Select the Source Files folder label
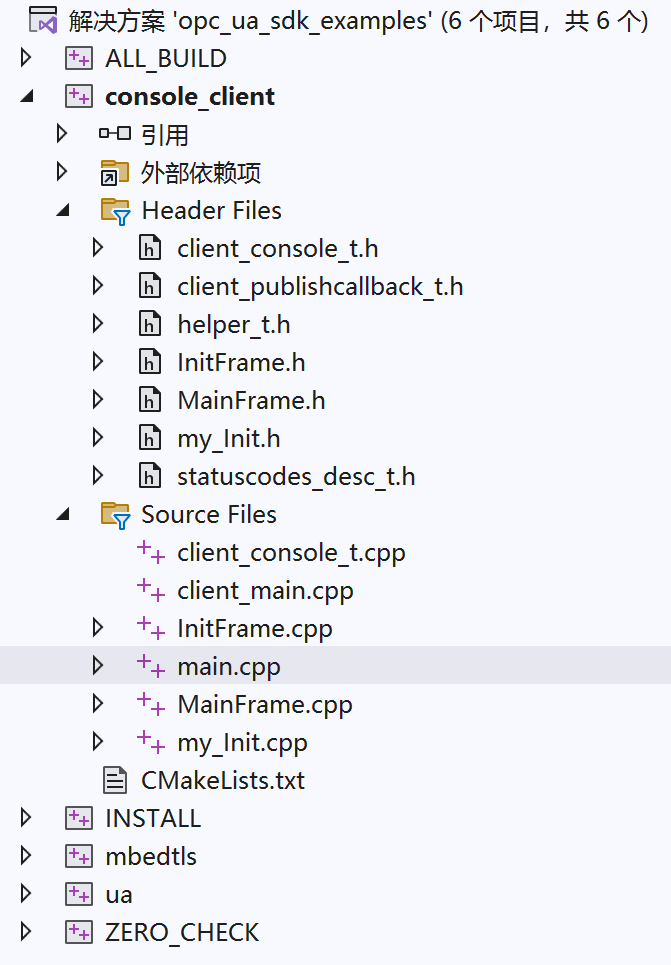This screenshot has width=671, height=965. pyautogui.click(x=209, y=515)
